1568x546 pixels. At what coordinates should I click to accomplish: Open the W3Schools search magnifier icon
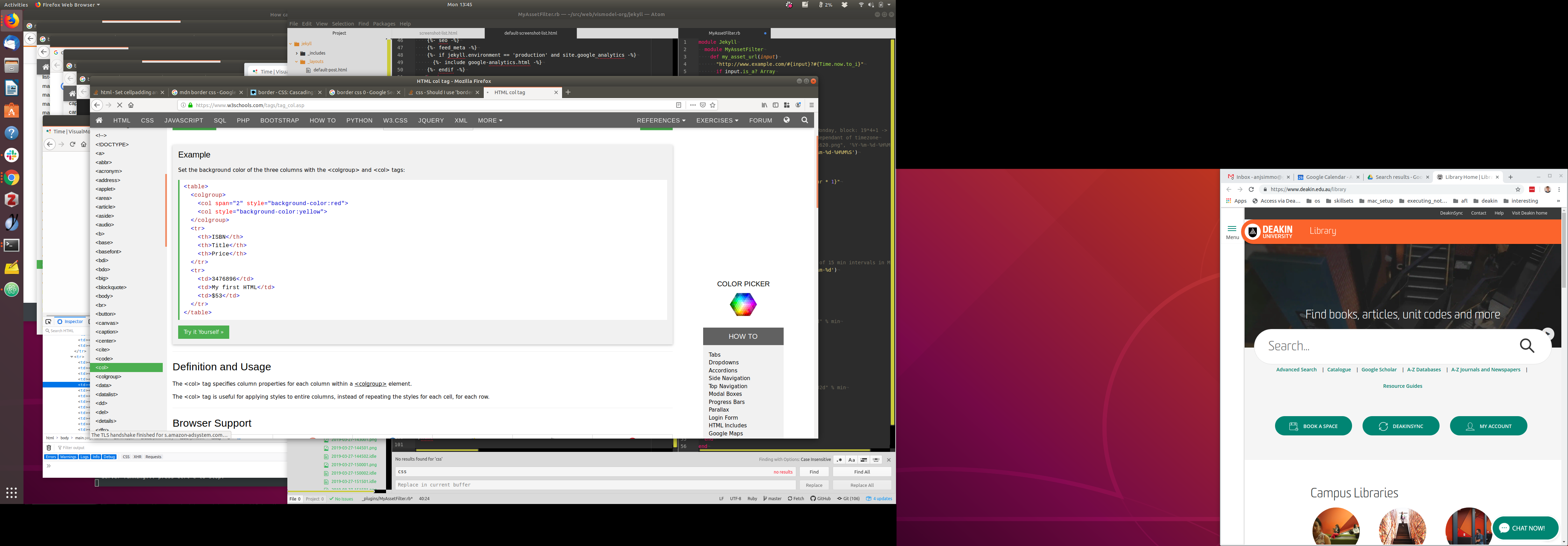(805, 120)
